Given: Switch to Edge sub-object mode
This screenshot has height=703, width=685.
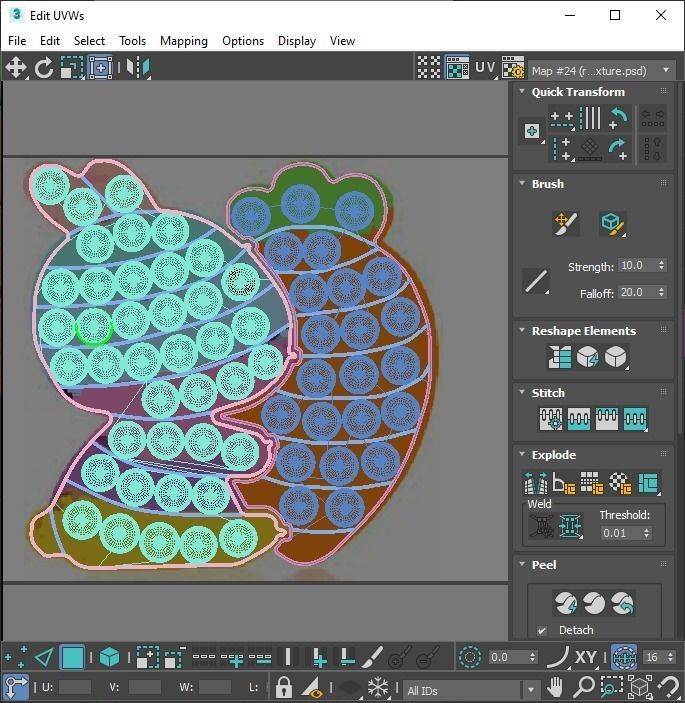Looking at the screenshot, I should (44, 658).
